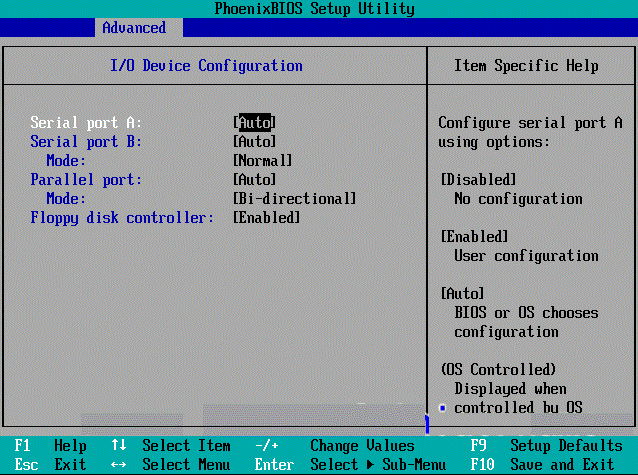Click the Parallel port label

86,179
